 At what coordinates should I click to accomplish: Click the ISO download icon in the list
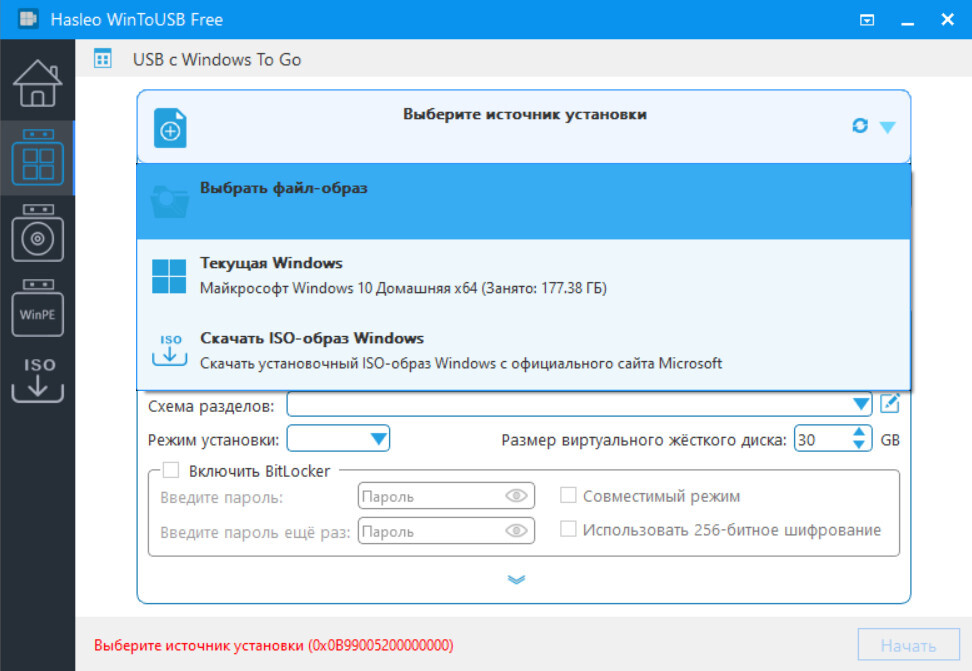(x=170, y=350)
